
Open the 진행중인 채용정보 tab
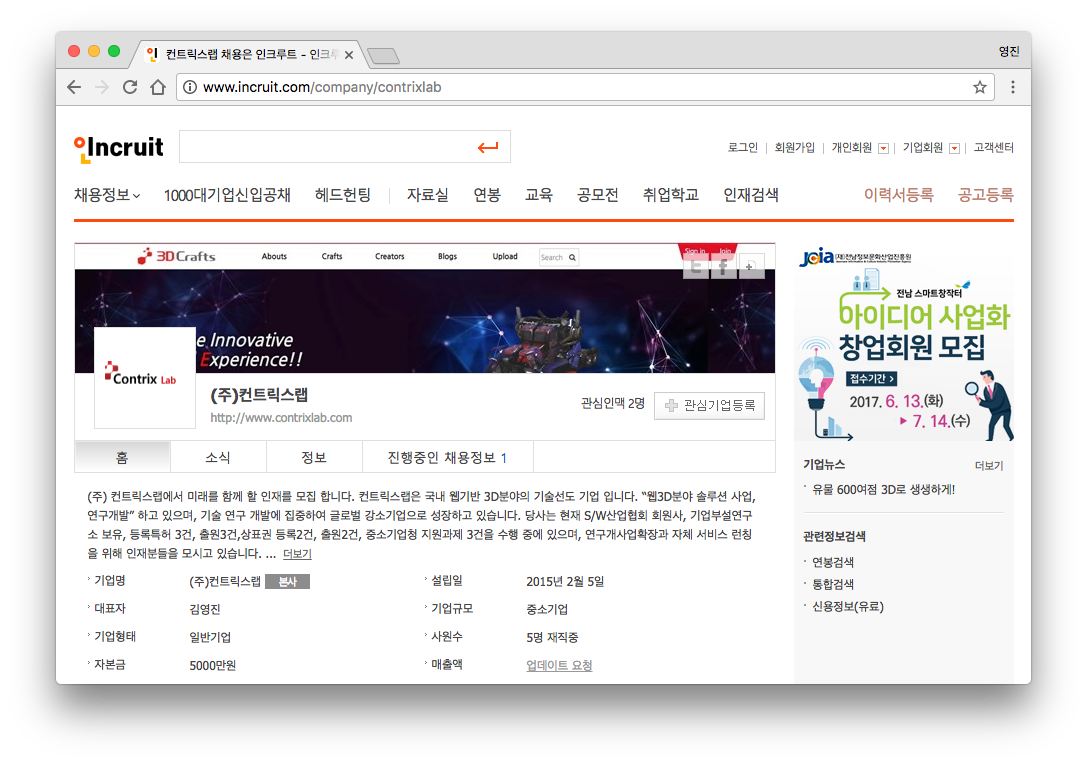448,458
